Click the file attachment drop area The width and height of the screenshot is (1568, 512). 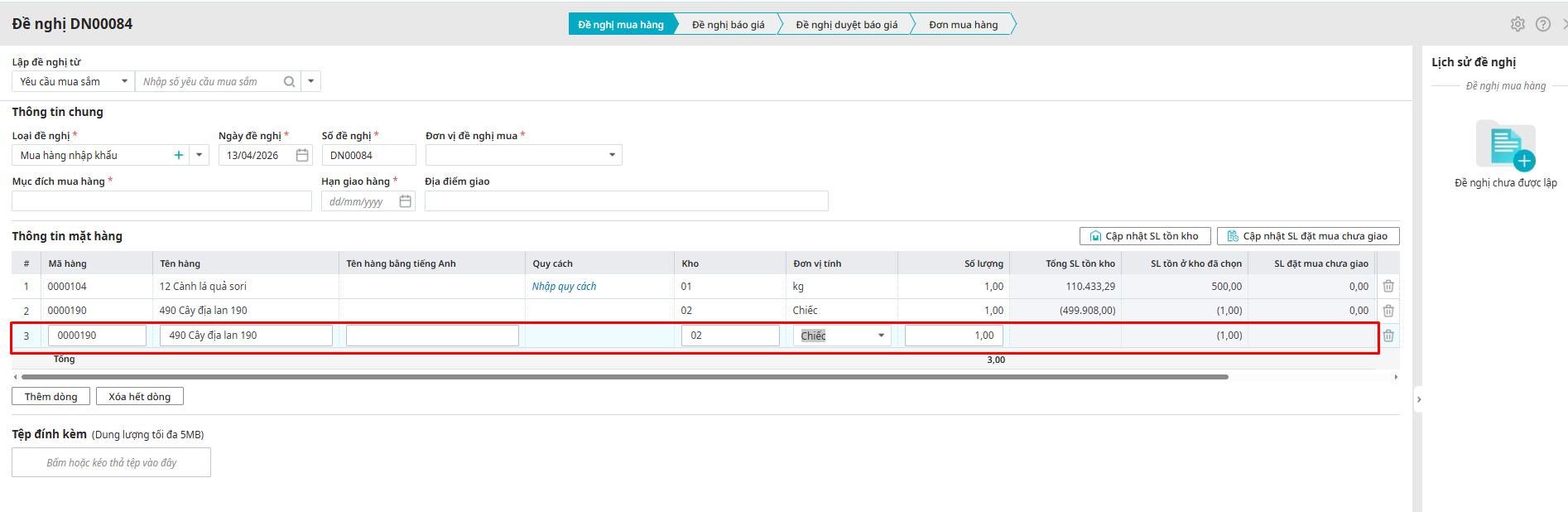point(111,462)
